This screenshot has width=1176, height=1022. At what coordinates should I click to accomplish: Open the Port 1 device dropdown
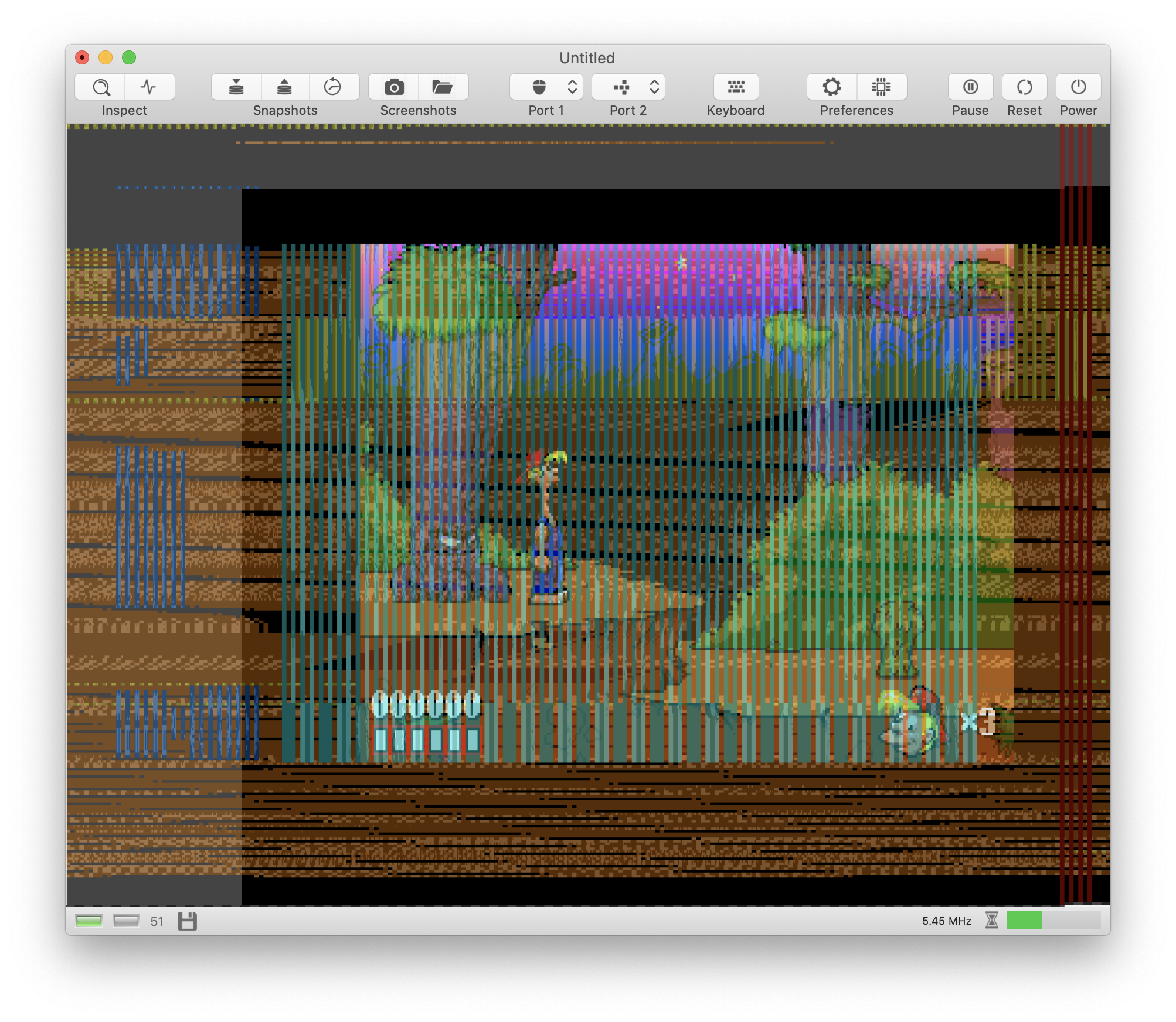click(546, 87)
